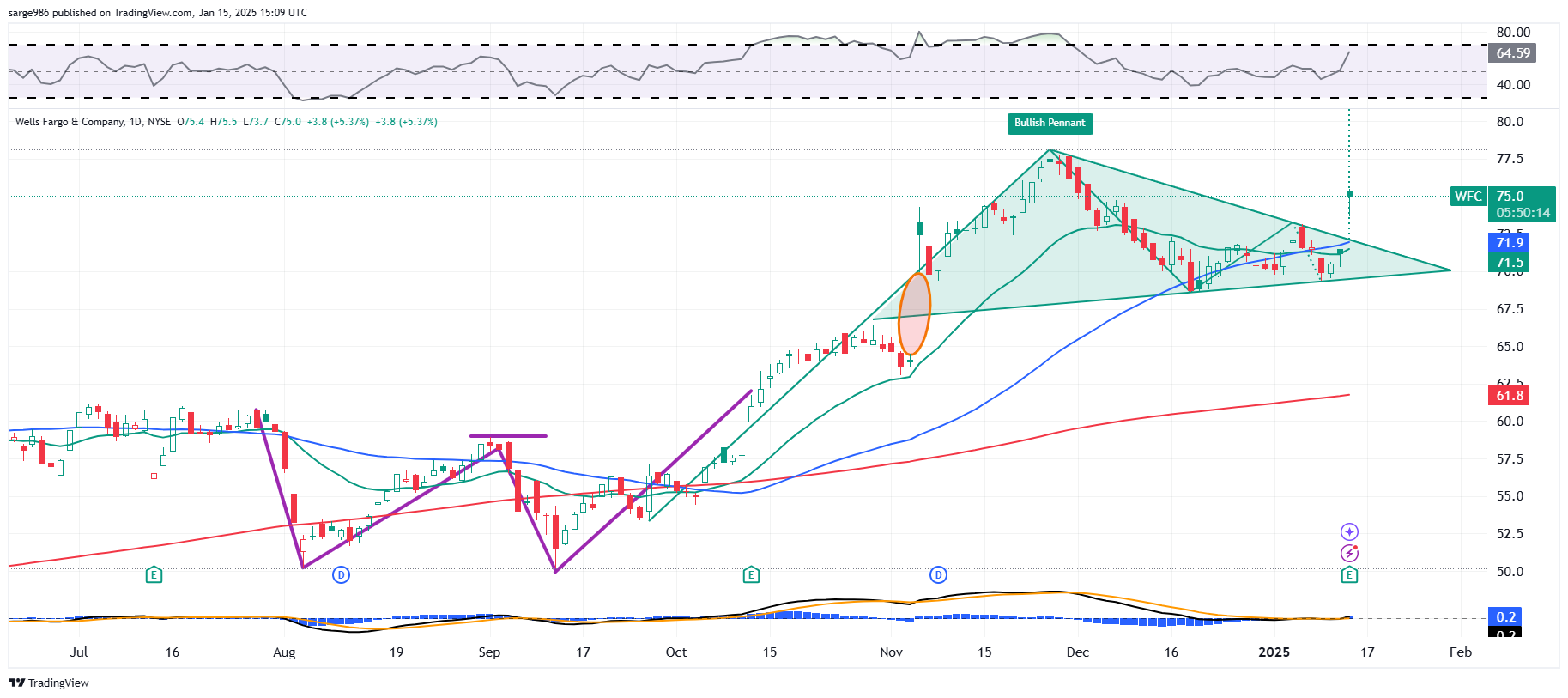This screenshot has height=698, width=1568.
Task: Click the WFC ticker tag on price axis
Action: 1468,197
